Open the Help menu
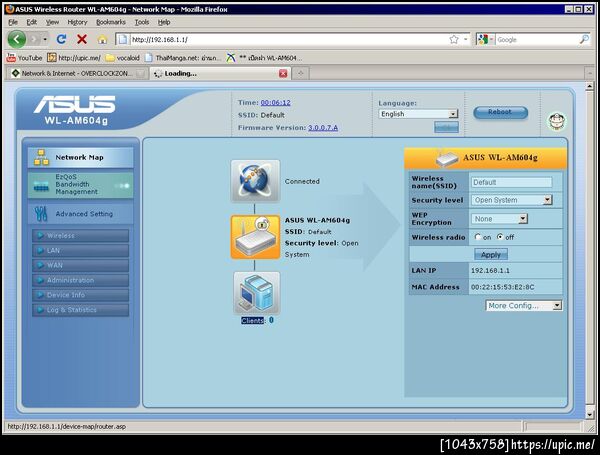This screenshot has width=600, height=455. point(164,22)
